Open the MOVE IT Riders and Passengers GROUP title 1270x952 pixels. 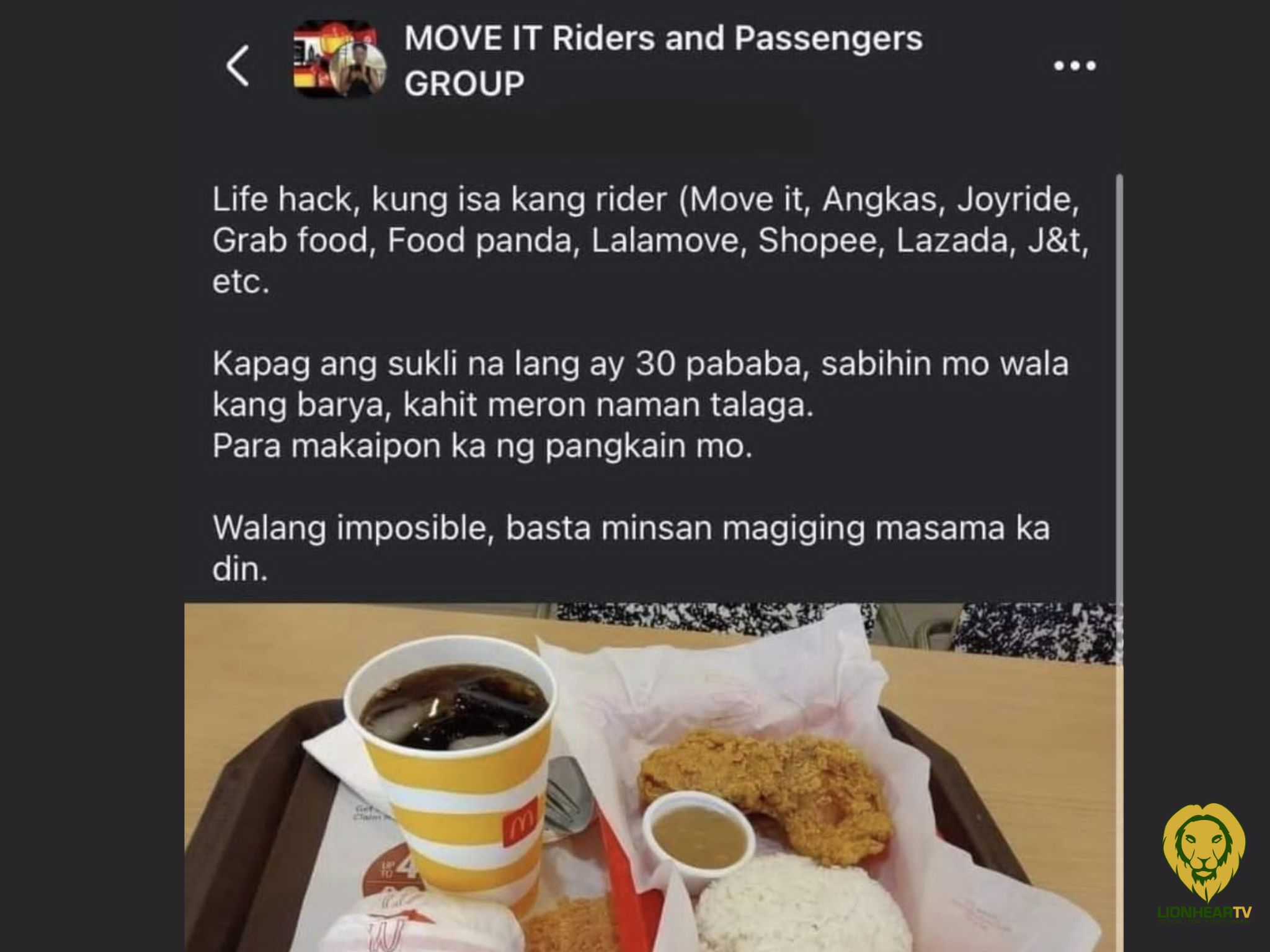pyautogui.click(x=663, y=60)
